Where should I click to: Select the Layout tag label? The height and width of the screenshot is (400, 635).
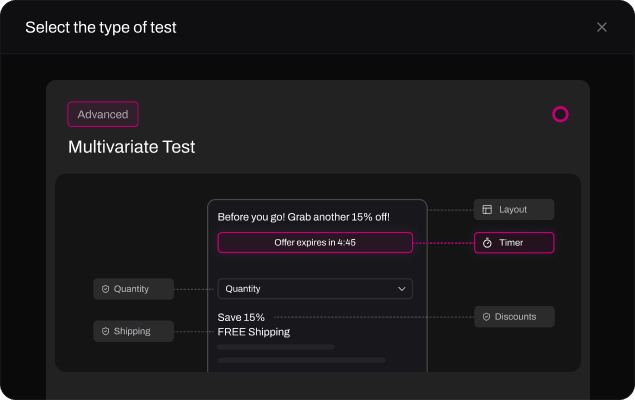tap(513, 210)
